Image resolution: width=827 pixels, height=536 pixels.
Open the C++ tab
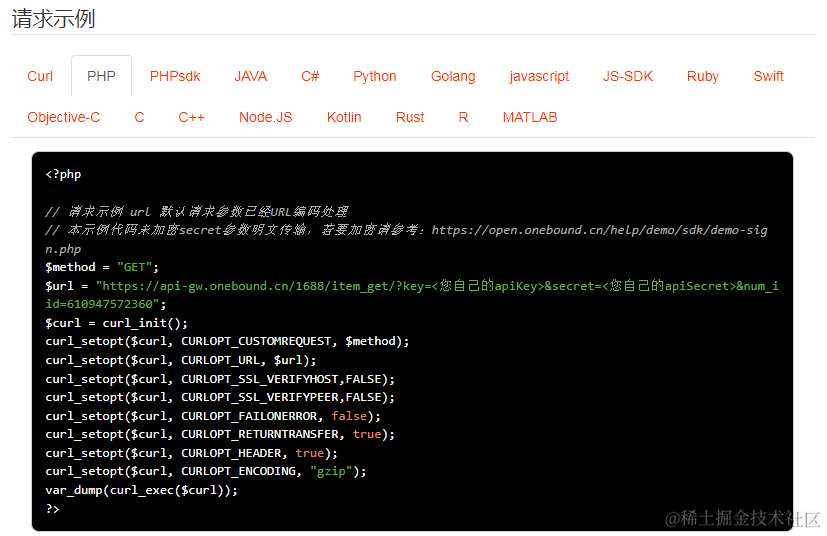pyautogui.click(x=191, y=117)
